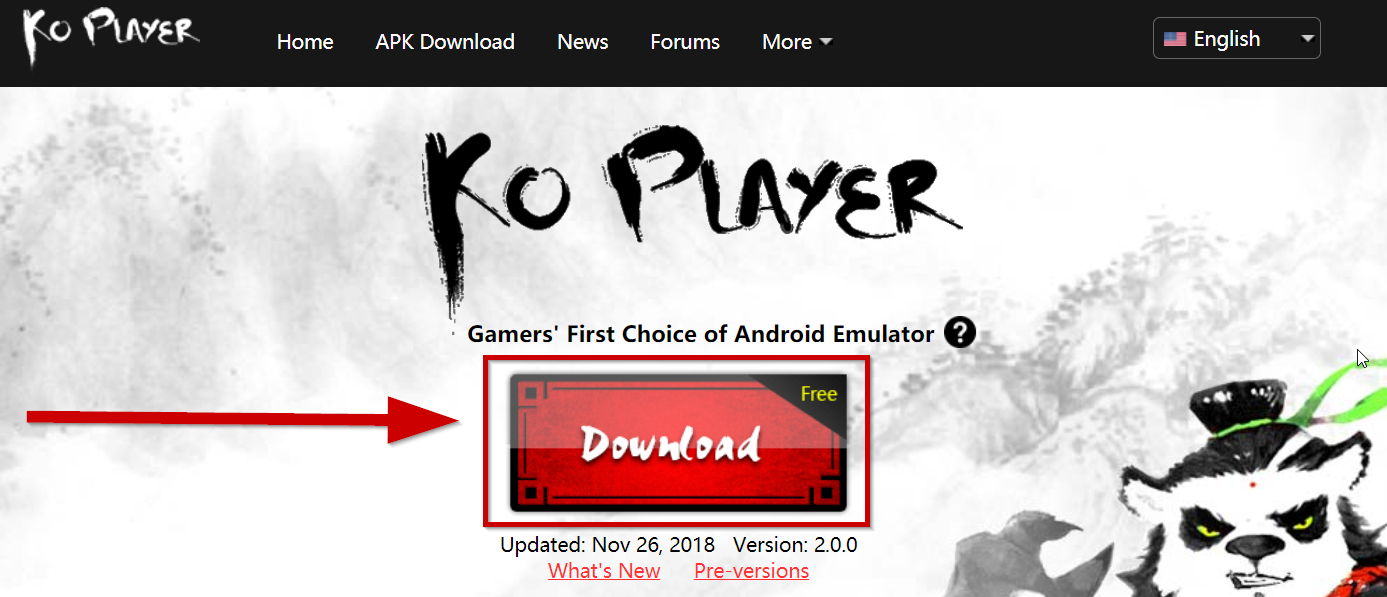
Task: Open the Pre-versions link
Action: coord(751,571)
